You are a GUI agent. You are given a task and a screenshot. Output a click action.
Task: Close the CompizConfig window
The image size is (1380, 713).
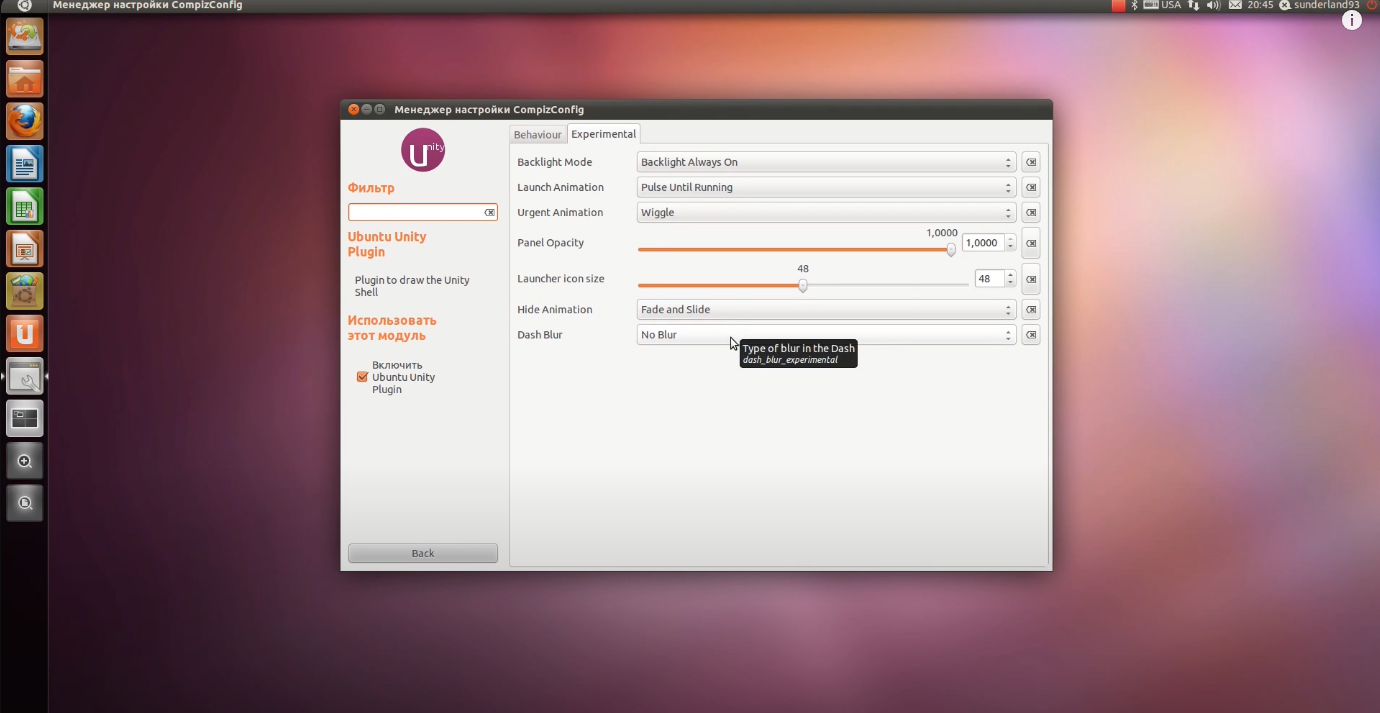(353, 109)
